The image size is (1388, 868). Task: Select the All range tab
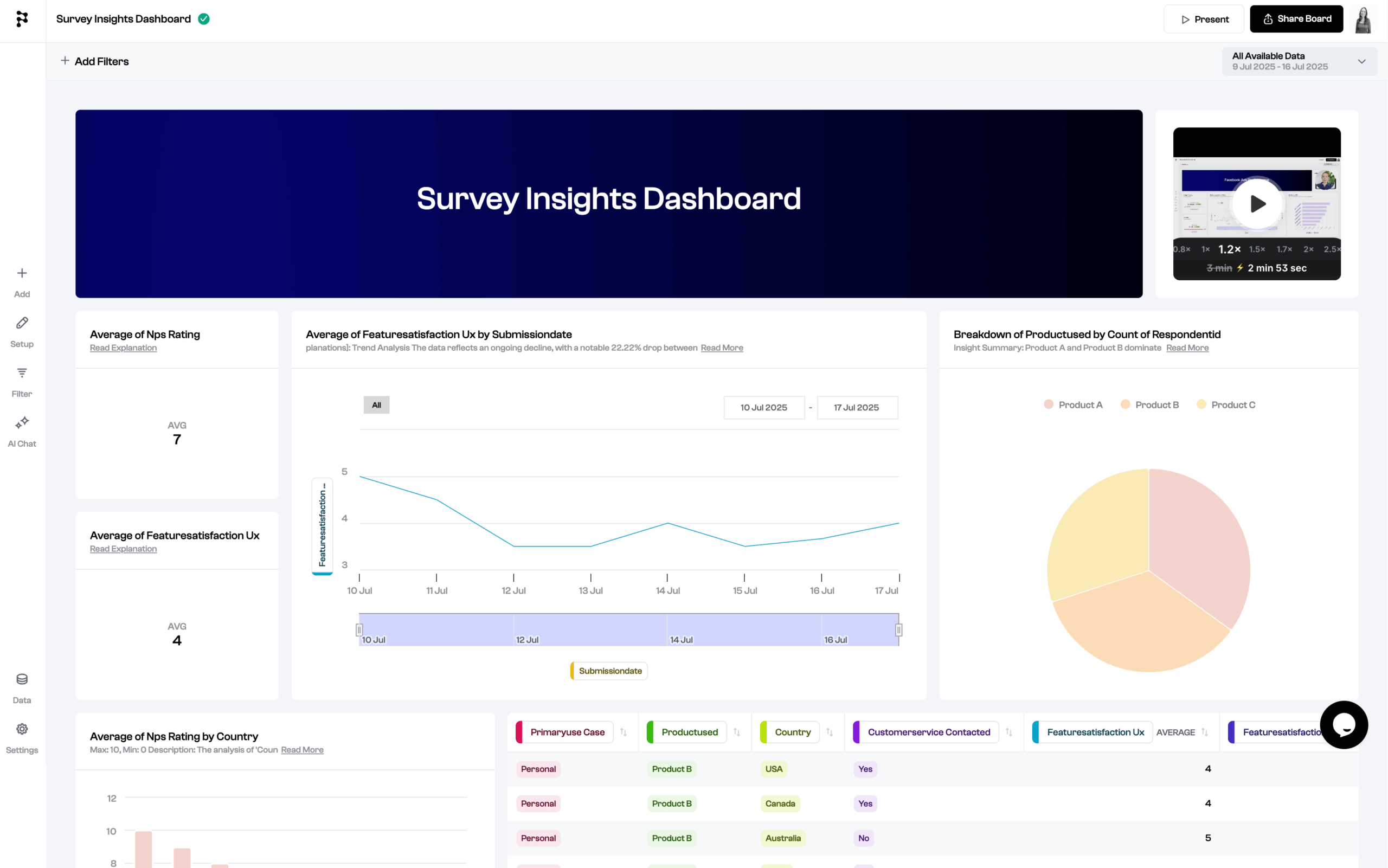pyautogui.click(x=376, y=404)
